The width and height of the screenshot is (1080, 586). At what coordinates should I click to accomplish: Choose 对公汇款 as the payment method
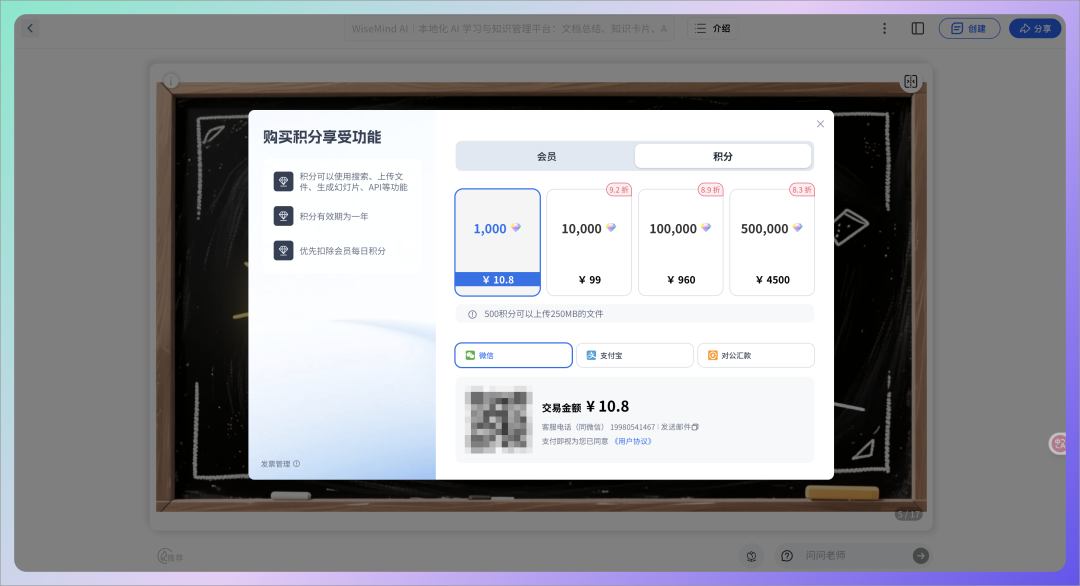[x=756, y=355]
